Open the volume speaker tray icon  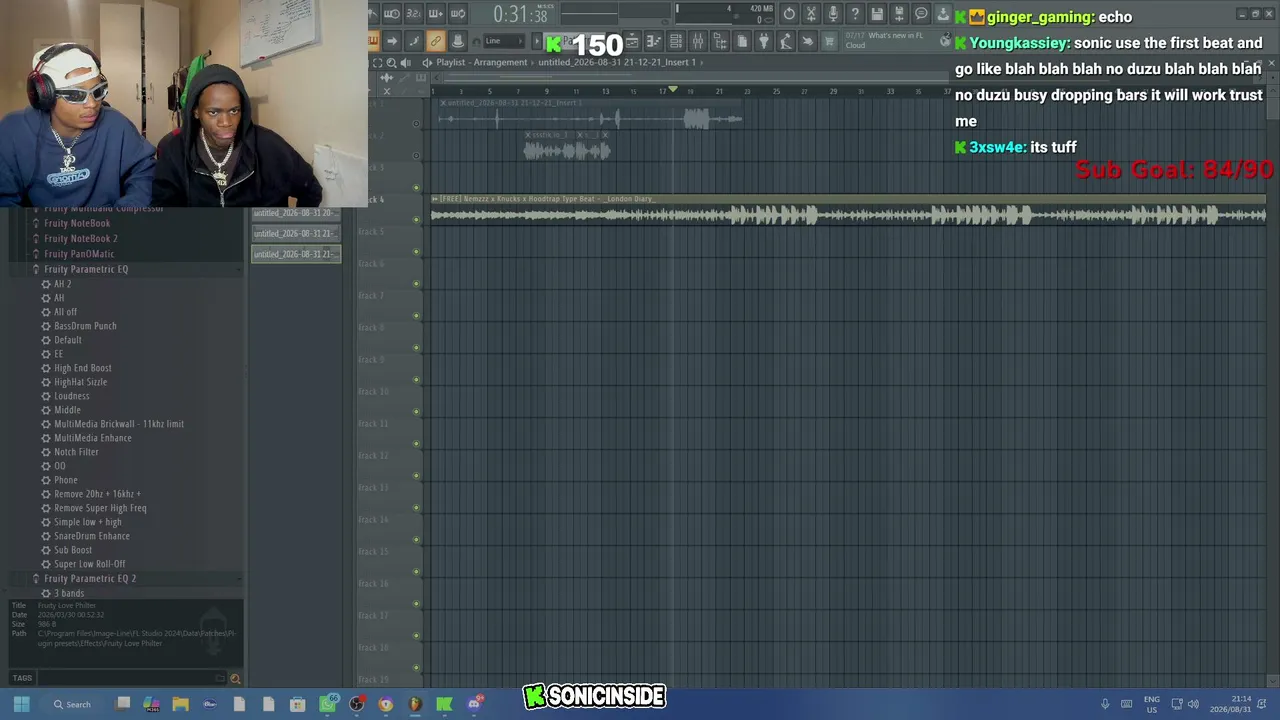(x=1193, y=704)
